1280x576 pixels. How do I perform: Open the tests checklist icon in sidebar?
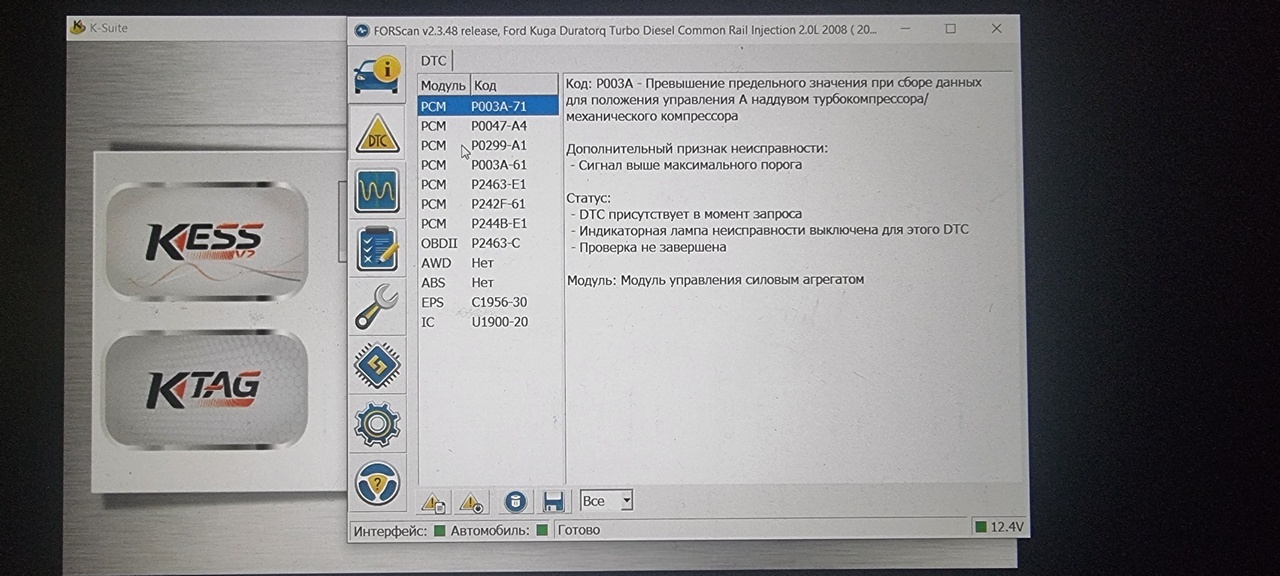click(x=377, y=248)
